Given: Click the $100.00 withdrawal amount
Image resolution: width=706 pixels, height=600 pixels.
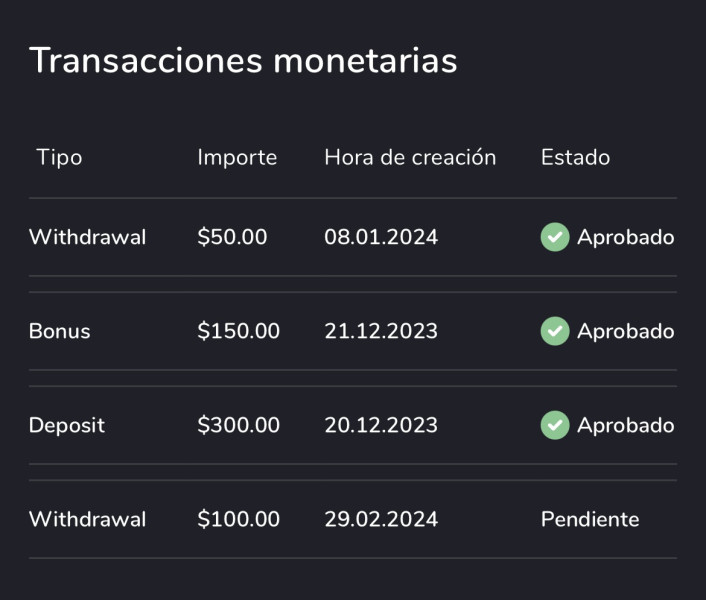Looking at the screenshot, I should click(238, 519).
